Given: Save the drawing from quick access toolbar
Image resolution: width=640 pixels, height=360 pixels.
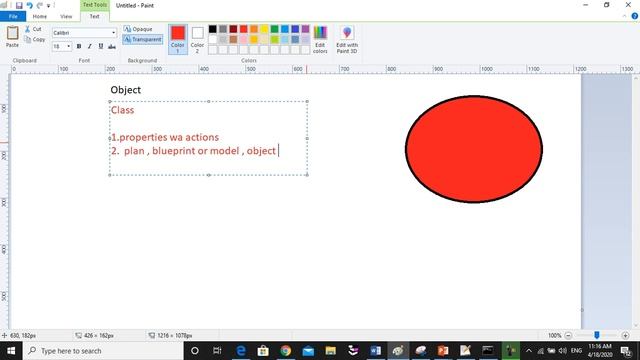Looking at the screenshot, I should 19,6.
